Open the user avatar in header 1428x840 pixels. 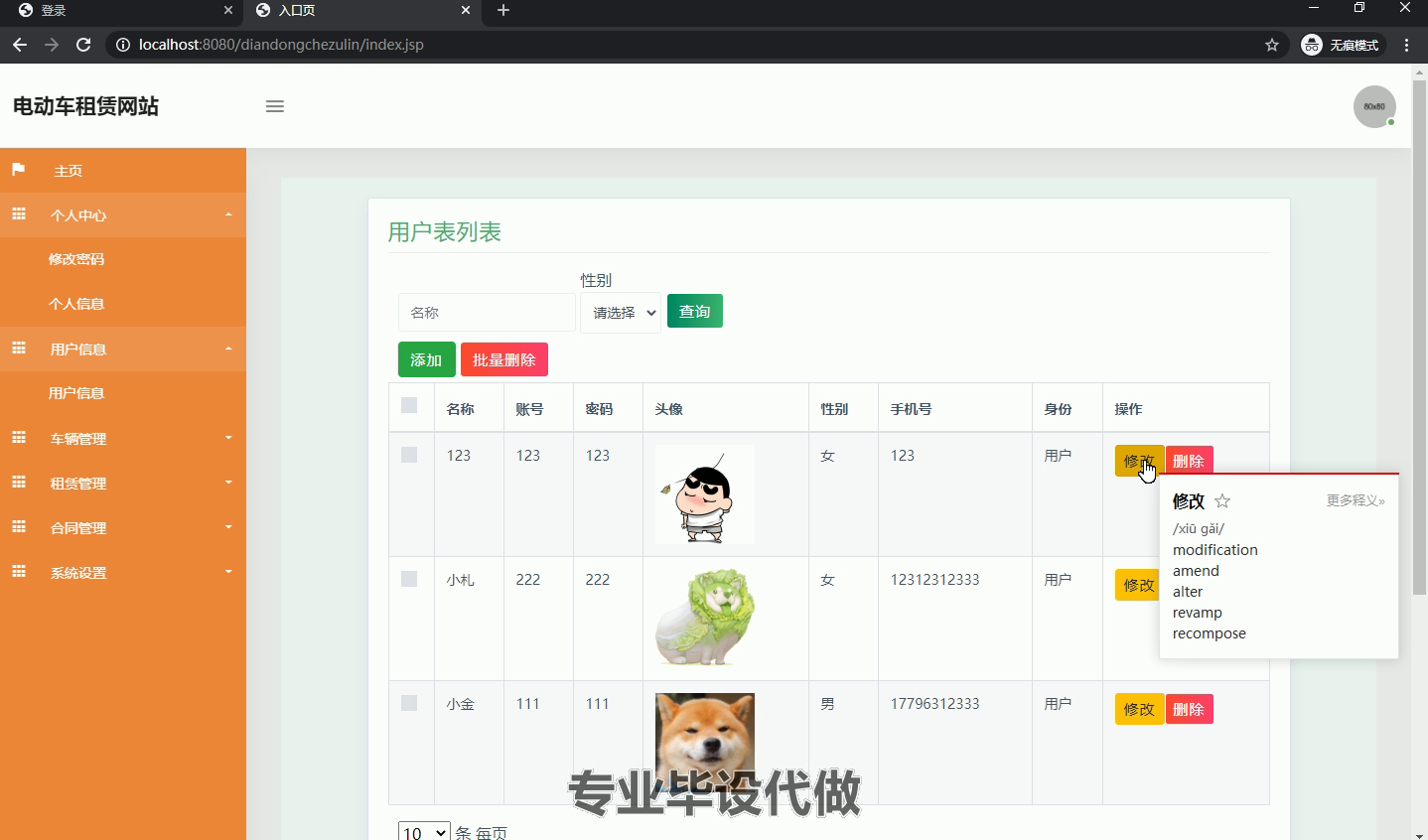coord(1374,106)
